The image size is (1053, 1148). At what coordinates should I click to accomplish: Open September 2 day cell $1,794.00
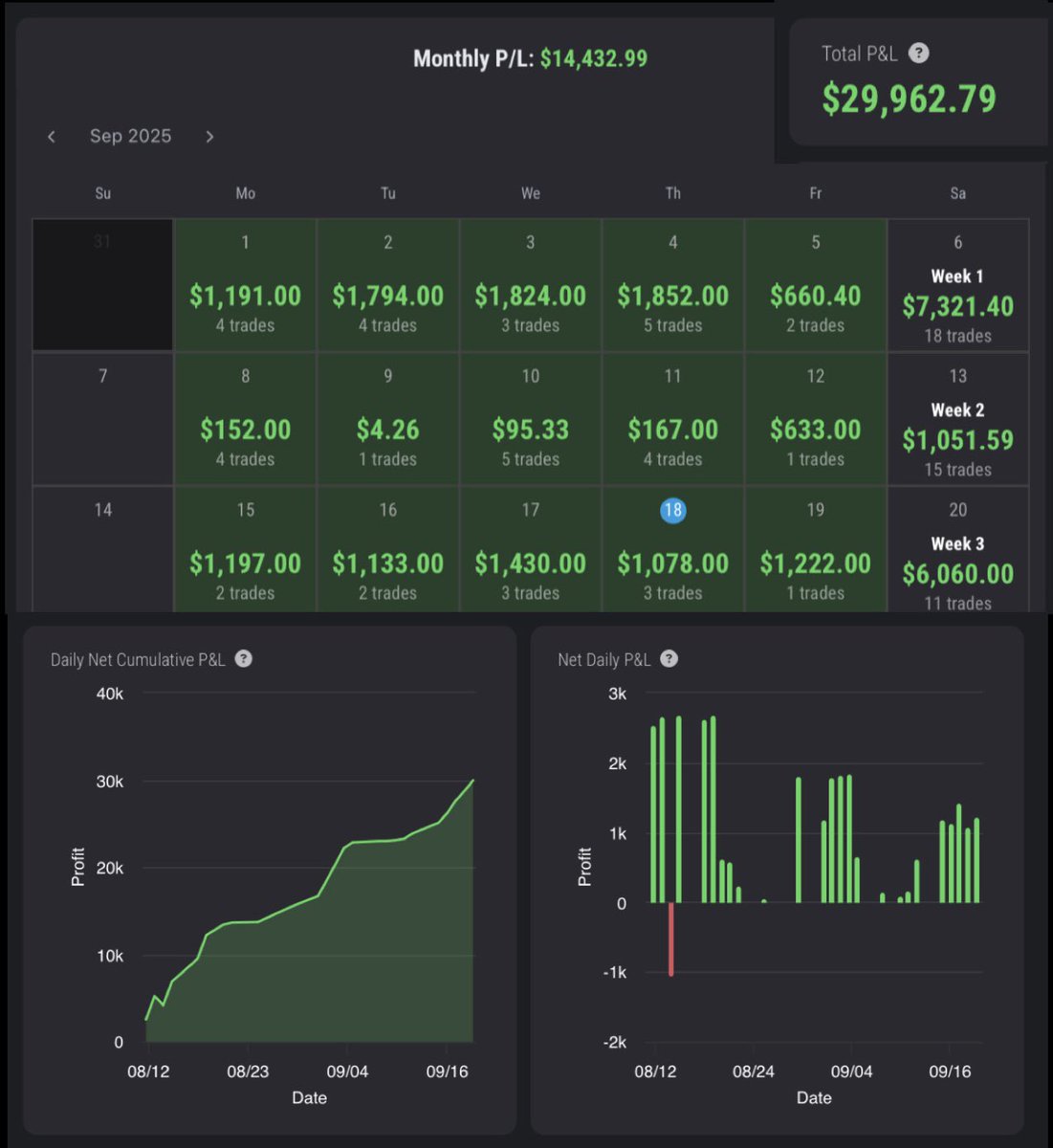tap(388, 284)
